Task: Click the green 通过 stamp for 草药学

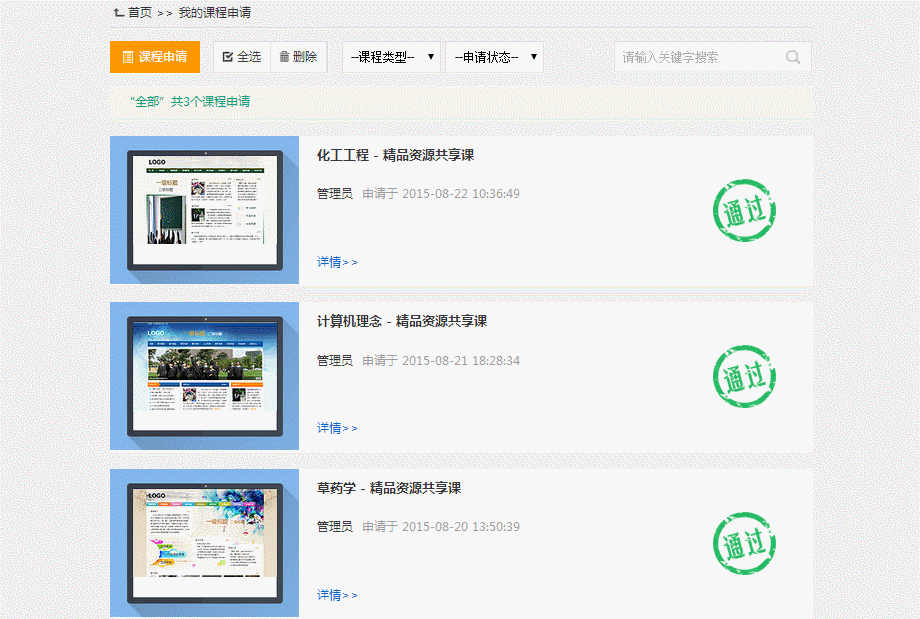Action: pyautogui.click(x=744, y=544)
